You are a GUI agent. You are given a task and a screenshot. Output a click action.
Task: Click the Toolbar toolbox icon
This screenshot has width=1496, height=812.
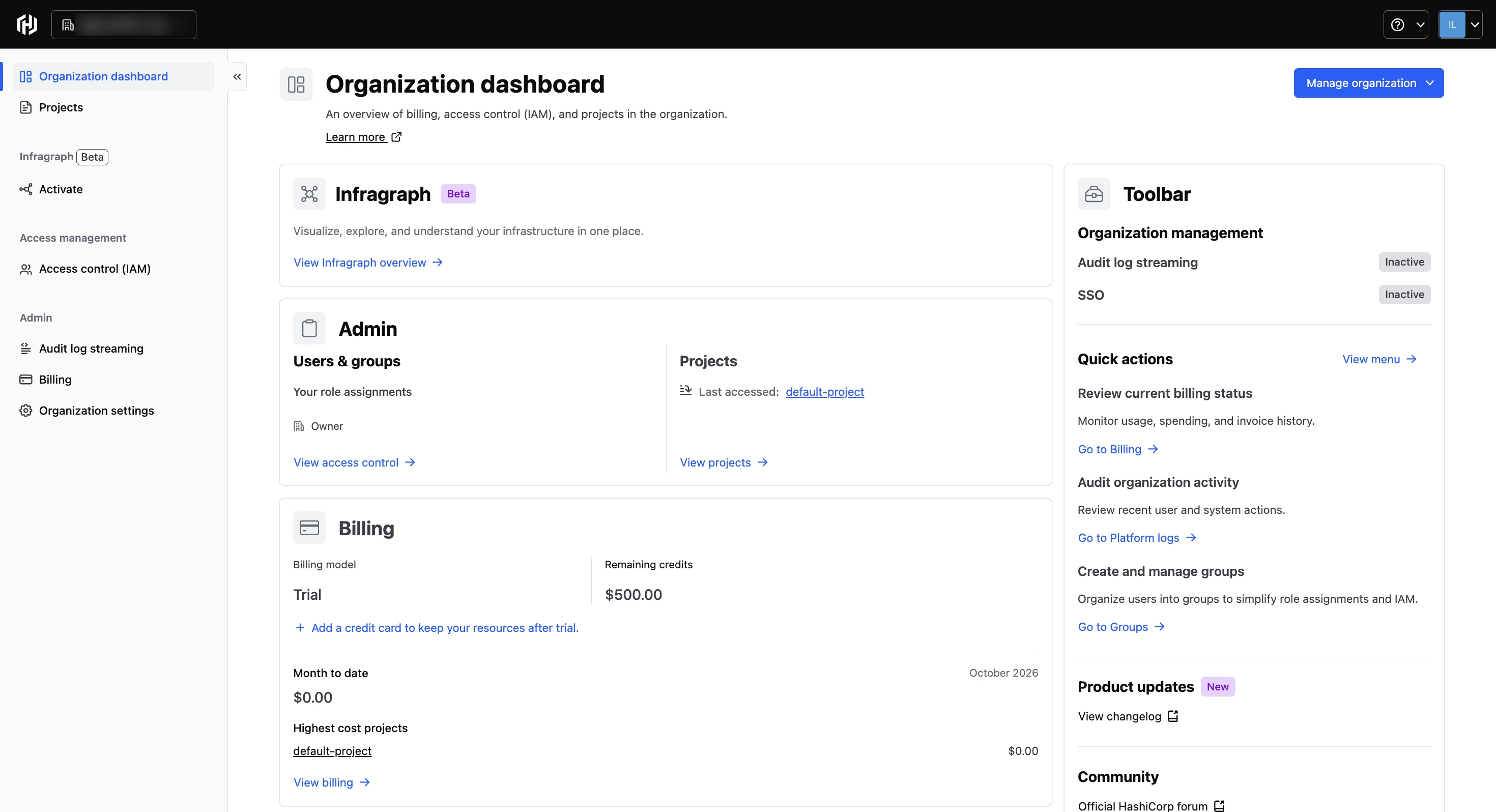[x=1094, y=194]
